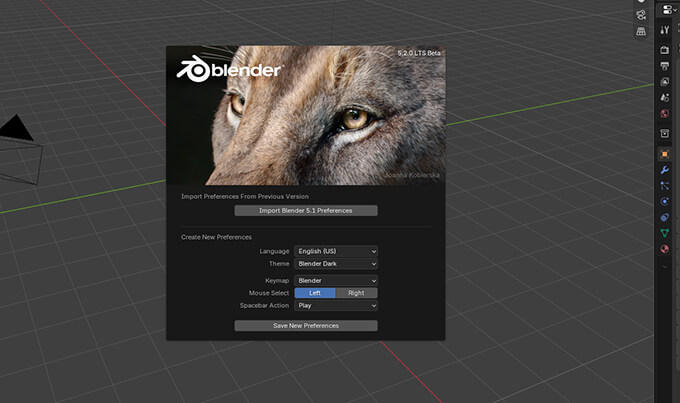Click Import Blender 5.1 Preferences button
Viewport: 680px width, 403px height.
coord(306,210)
